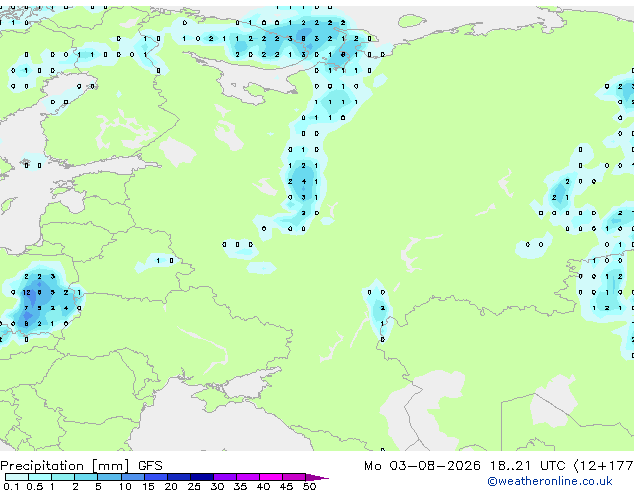Open the weatheronline.co.uk copyright link
Screen dimensions: 634x490
pos(550,481)
